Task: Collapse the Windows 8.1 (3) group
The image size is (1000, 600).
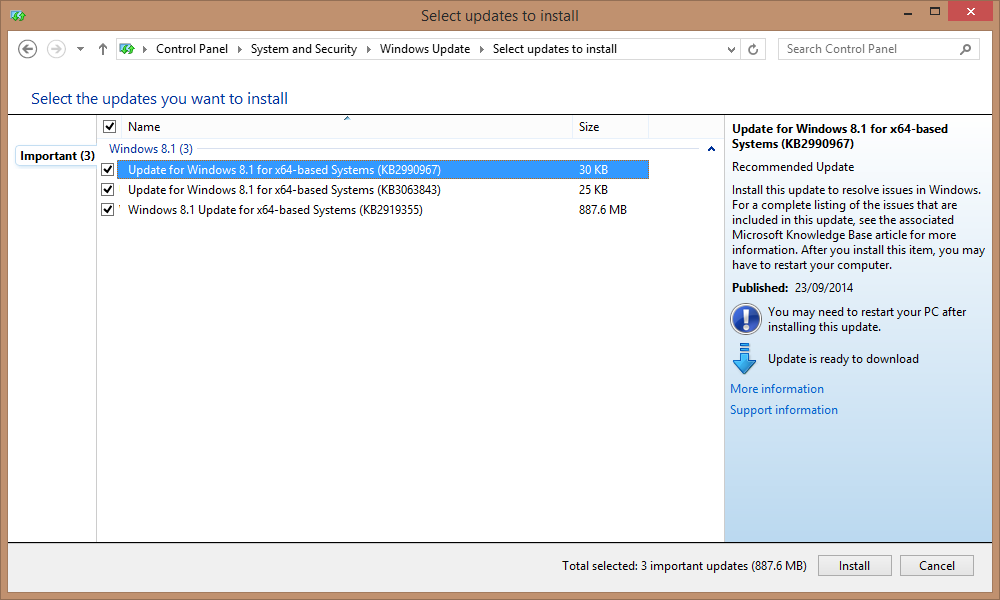Action: 711,149
